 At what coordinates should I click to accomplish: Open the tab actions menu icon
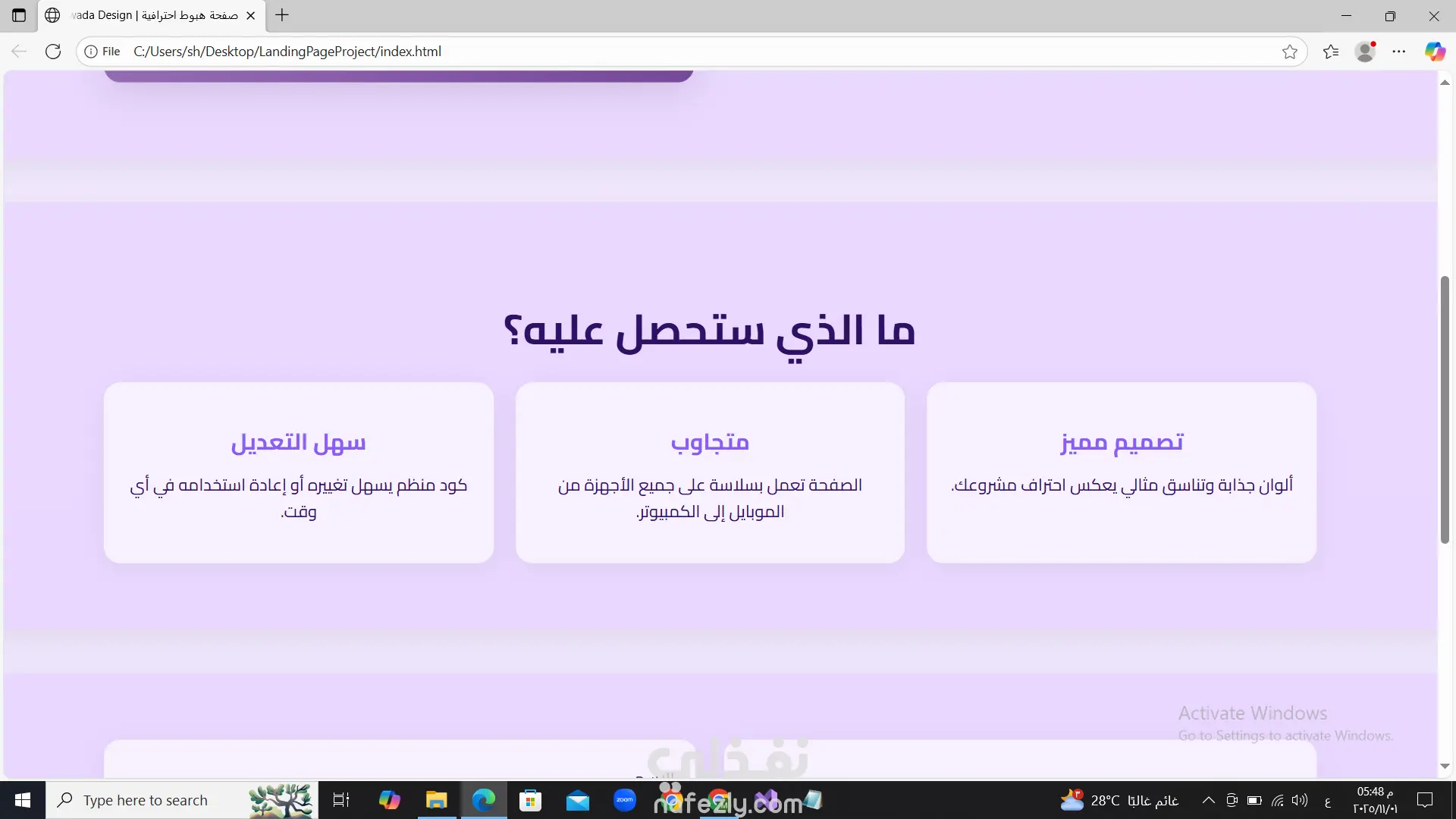[x=19, y=15]
